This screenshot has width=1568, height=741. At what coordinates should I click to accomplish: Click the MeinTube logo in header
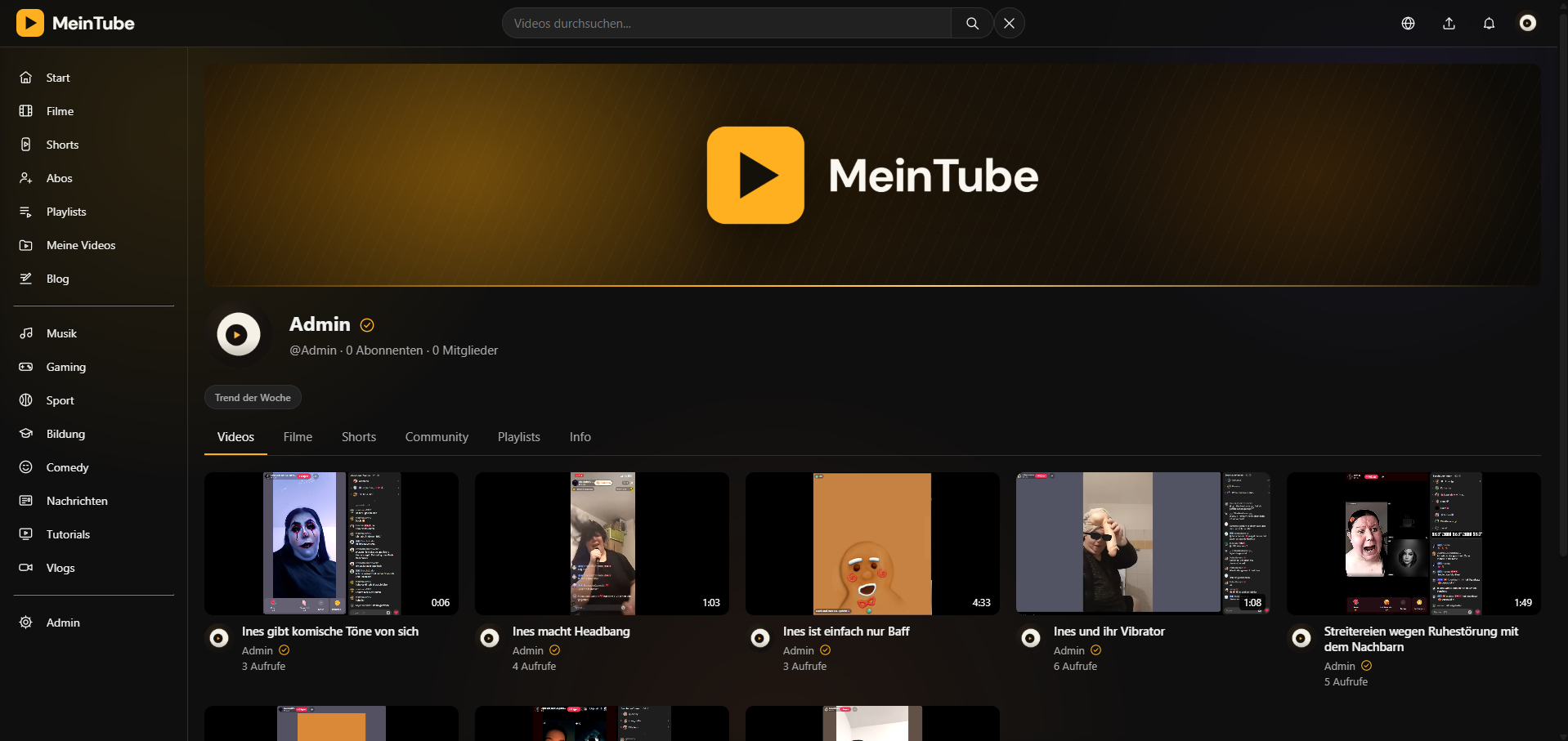pos(75,23)
